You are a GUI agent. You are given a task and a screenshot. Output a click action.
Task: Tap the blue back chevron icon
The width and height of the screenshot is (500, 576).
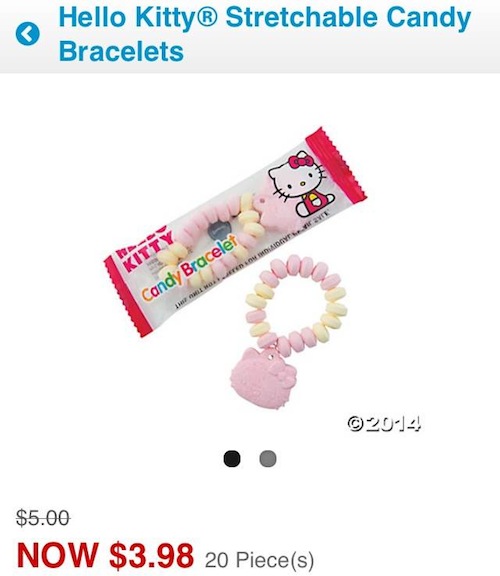tap(28, 34)
